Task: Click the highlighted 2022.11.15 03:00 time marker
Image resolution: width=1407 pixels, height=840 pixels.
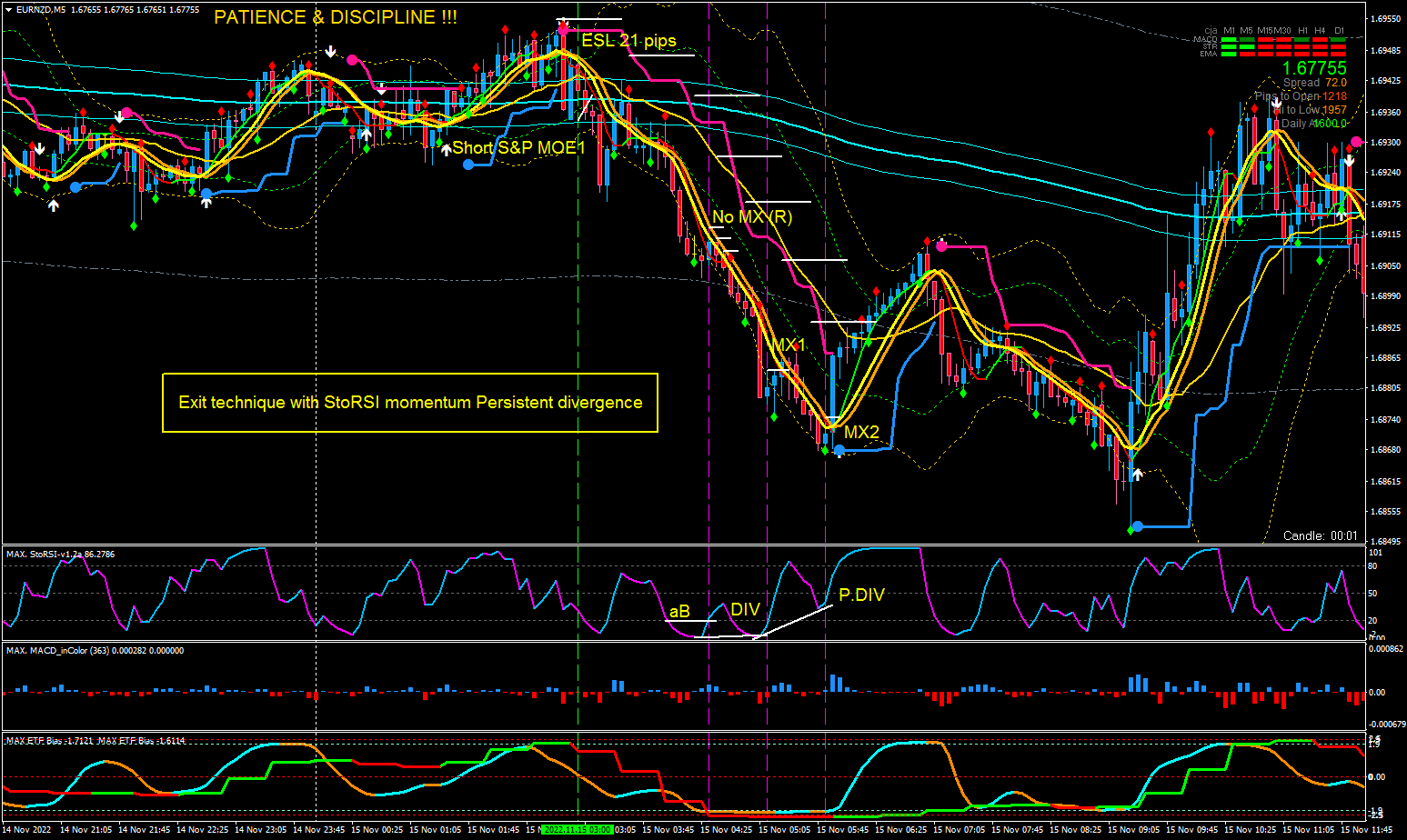Action: click(x=577, y=829)
